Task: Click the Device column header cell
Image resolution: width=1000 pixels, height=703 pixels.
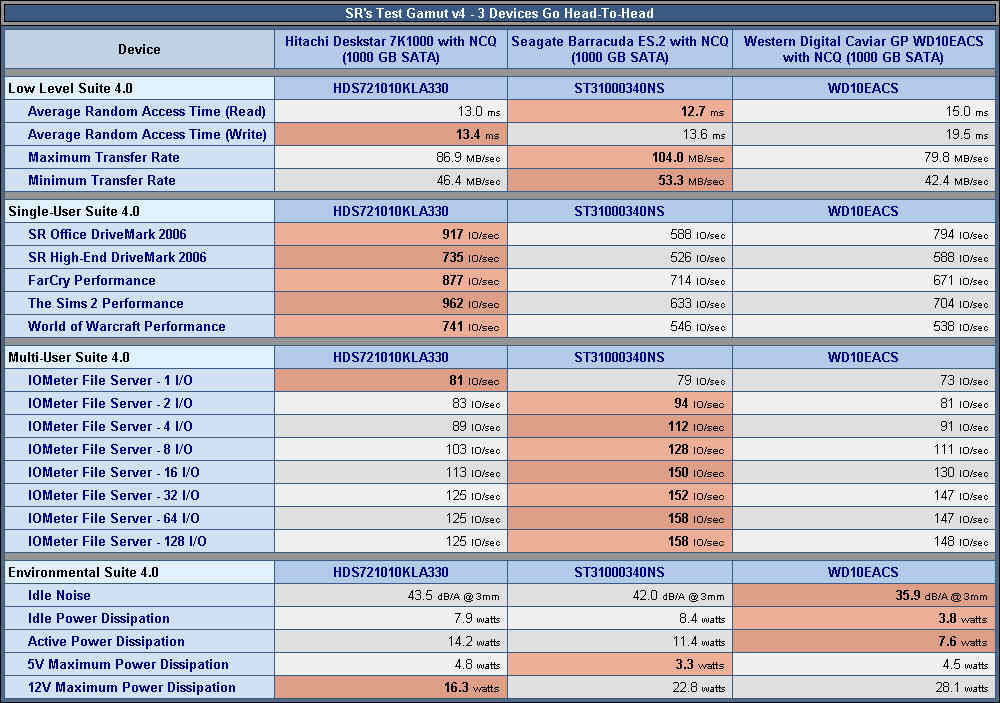Action: coord(139,49)
